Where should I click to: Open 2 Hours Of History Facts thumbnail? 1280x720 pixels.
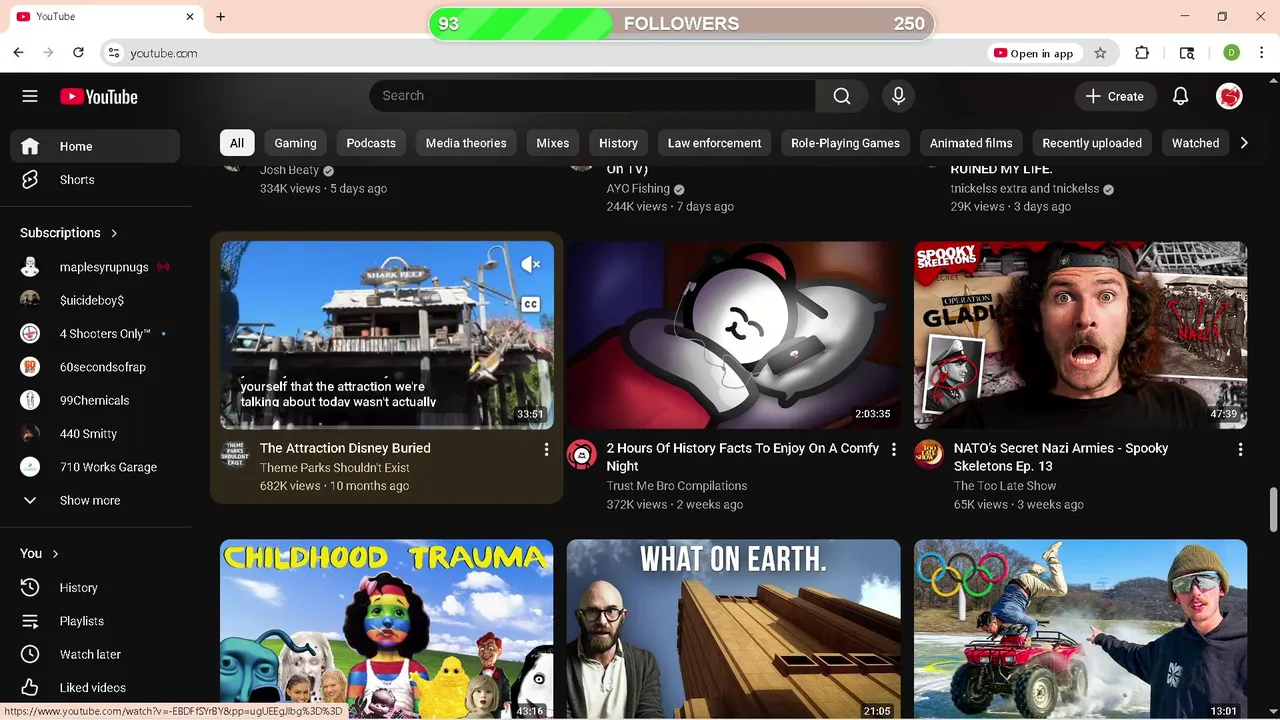pos(734,335)
